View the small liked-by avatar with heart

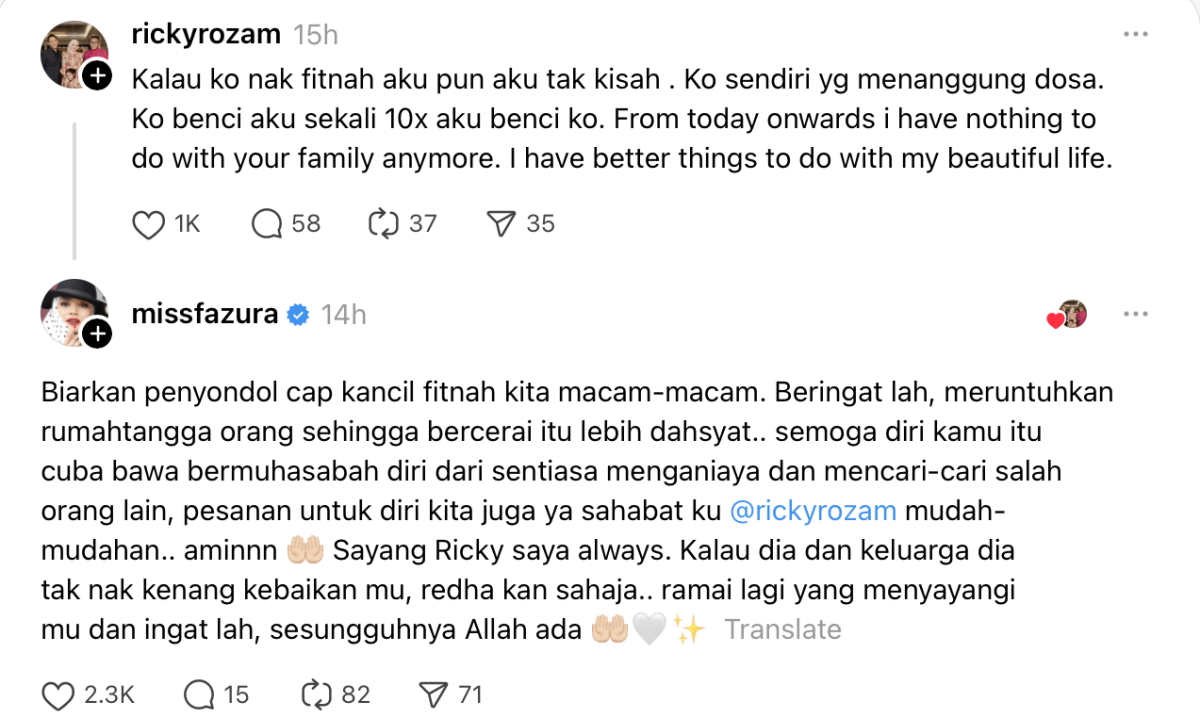pyautogui.click(x=1068, y=315)
